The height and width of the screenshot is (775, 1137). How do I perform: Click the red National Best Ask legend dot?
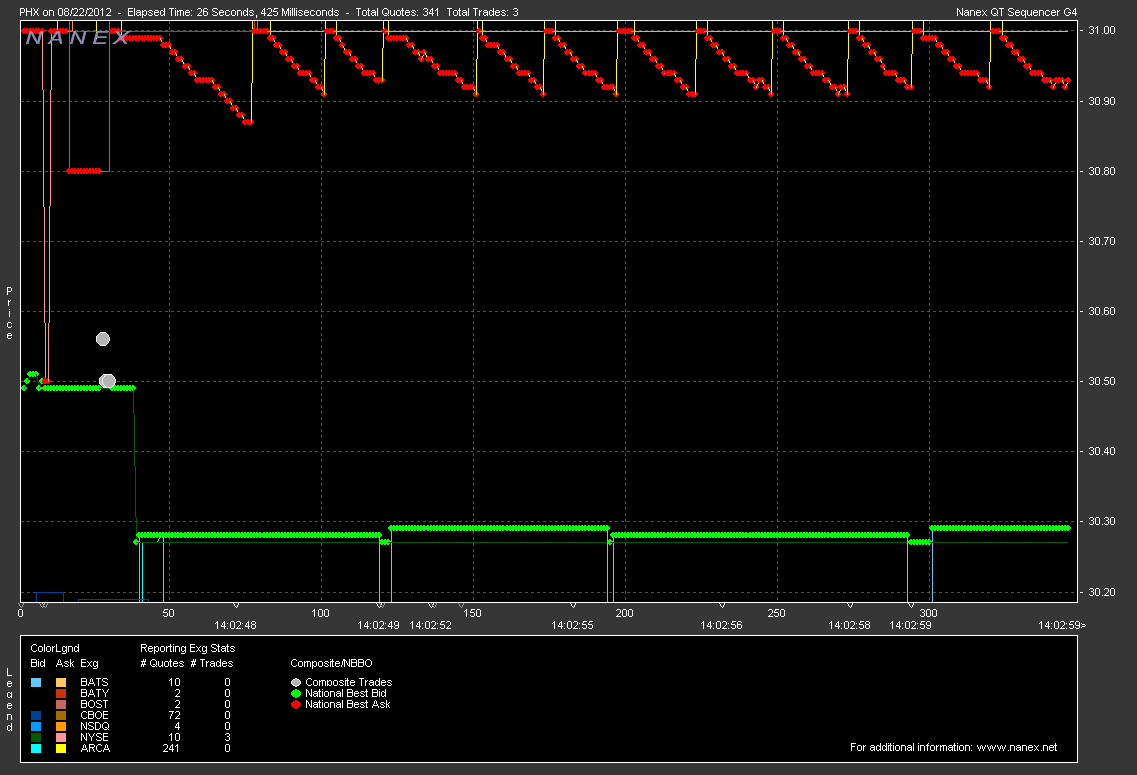(296, 704)
